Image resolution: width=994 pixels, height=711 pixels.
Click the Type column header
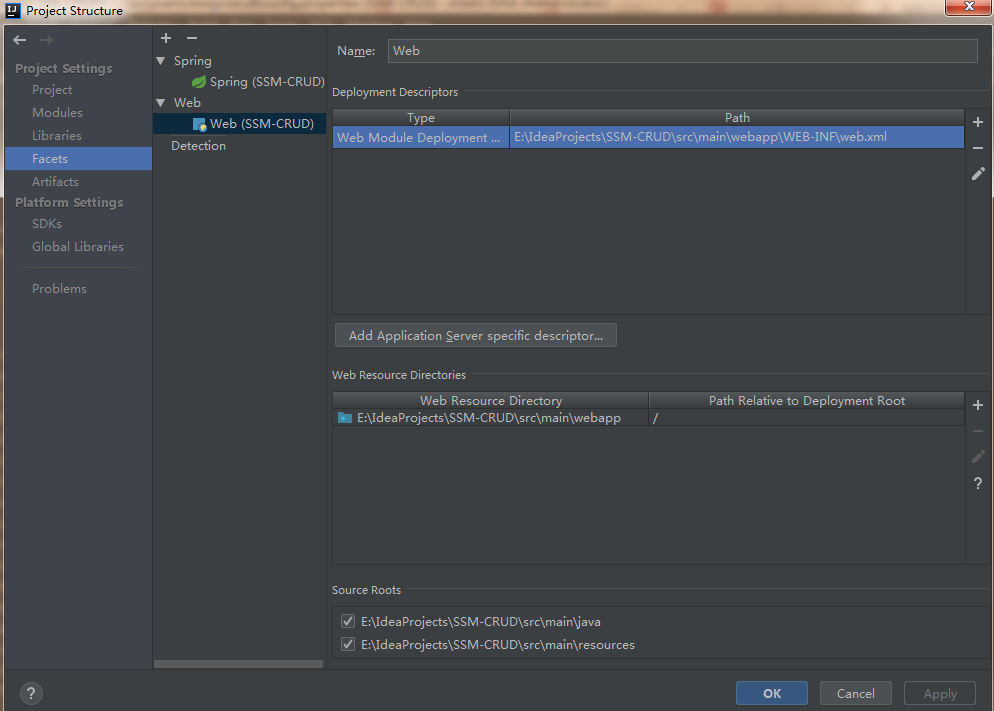(421, 118)
